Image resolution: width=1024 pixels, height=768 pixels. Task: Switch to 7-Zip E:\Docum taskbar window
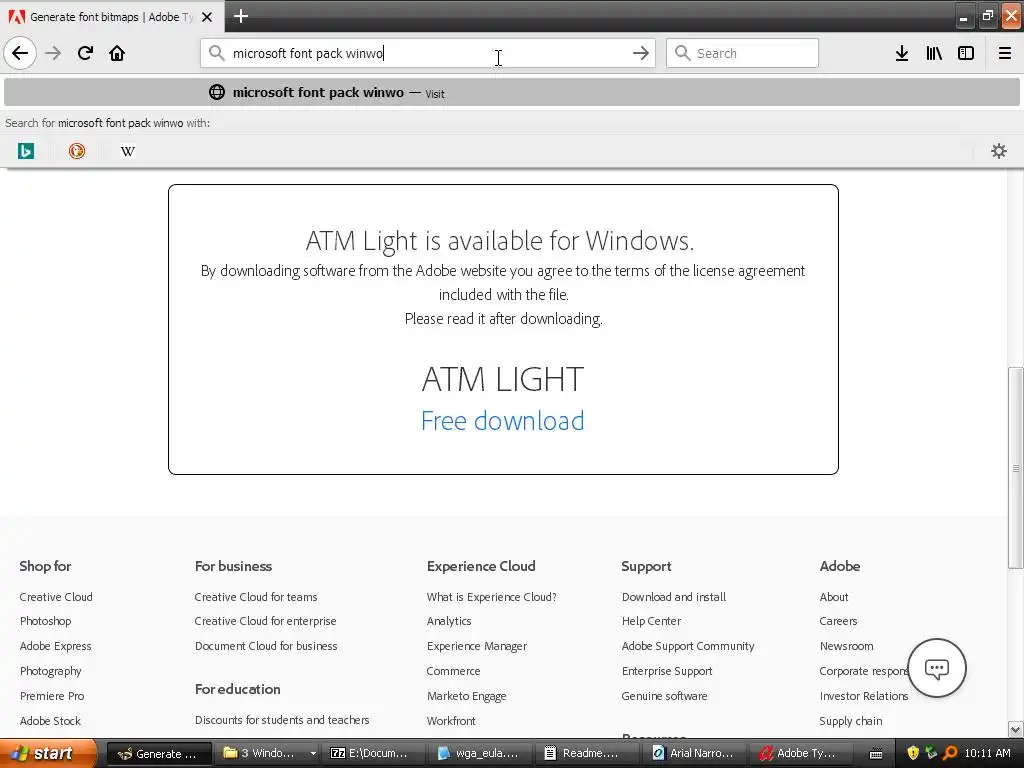pos(374,753)
